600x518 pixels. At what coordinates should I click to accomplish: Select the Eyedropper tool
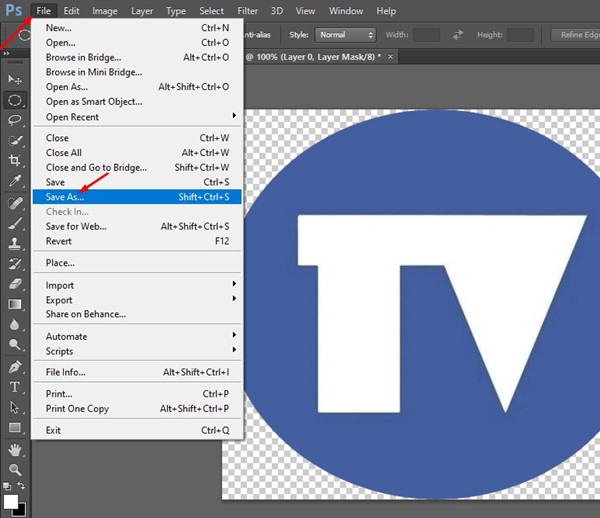(15, 181)
